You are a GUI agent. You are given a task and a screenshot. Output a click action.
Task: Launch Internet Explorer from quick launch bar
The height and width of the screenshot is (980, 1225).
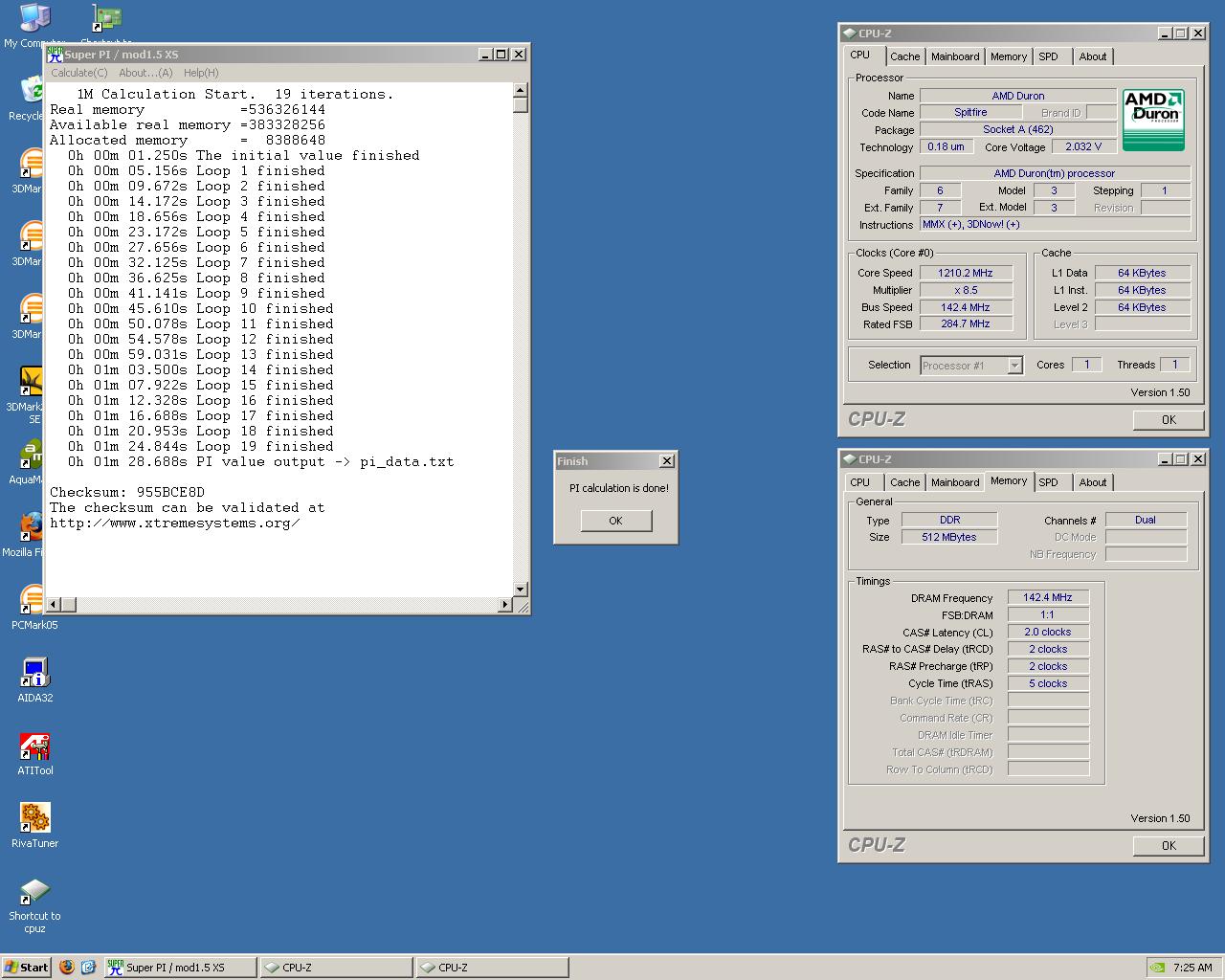pyautogui.click(x=88, y=967)
